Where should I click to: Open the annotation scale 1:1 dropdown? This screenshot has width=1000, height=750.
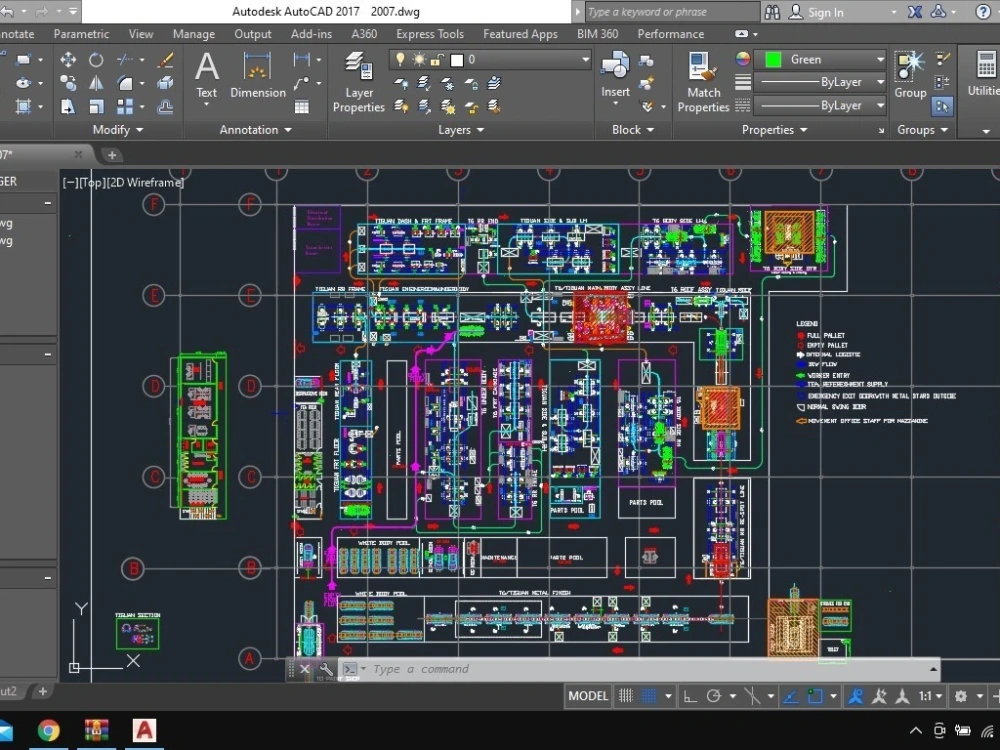(x=930, y=696)
